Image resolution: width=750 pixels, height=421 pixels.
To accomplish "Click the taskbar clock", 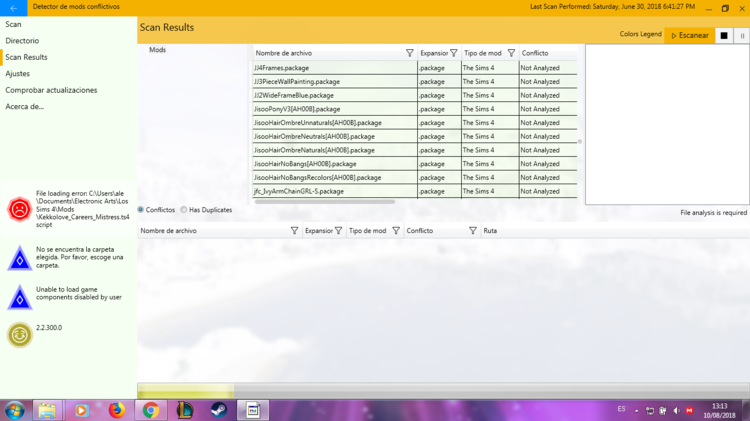I will point(719,410).
